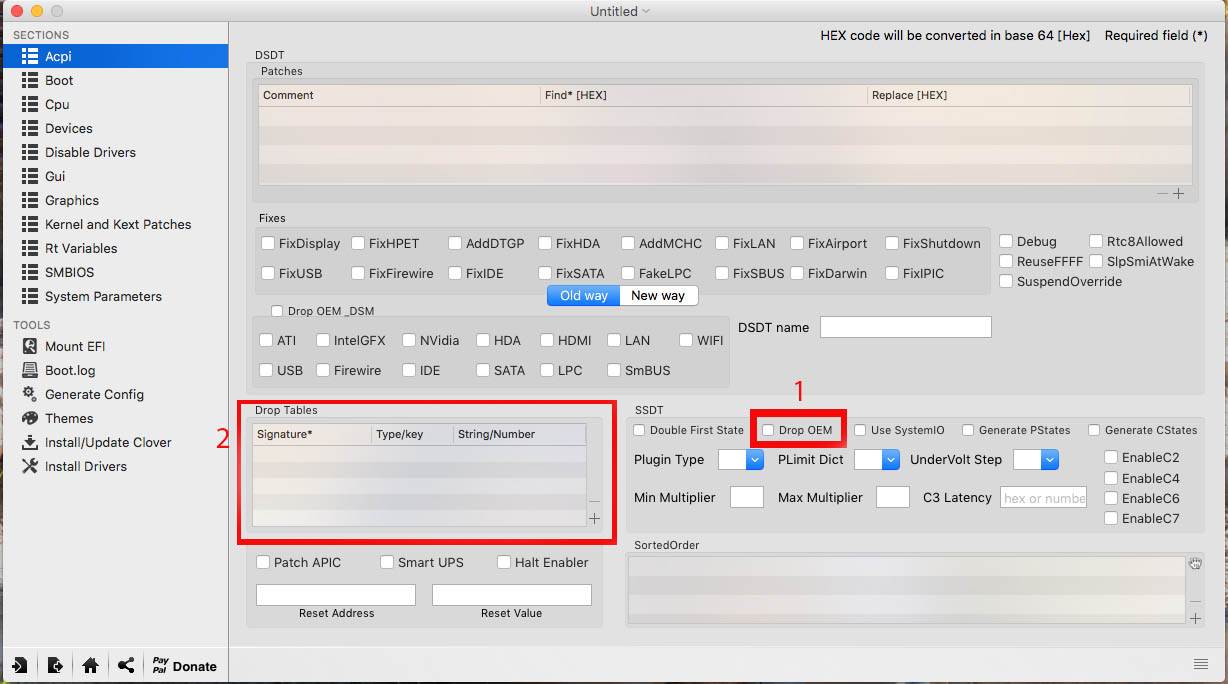The width and height of the screenshot is (1228, 684).
Task: Click the Reset Value field
Action: [x=512, y=595]
